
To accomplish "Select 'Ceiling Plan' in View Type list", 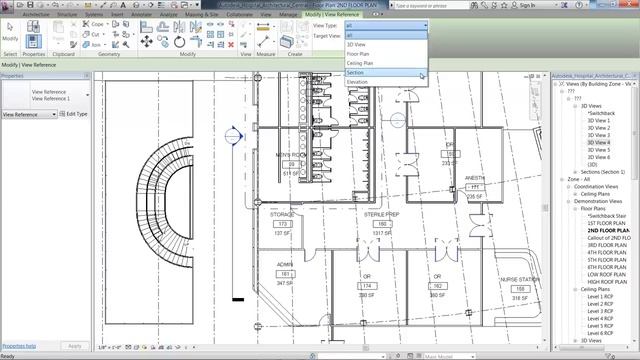I will [386, 63].
